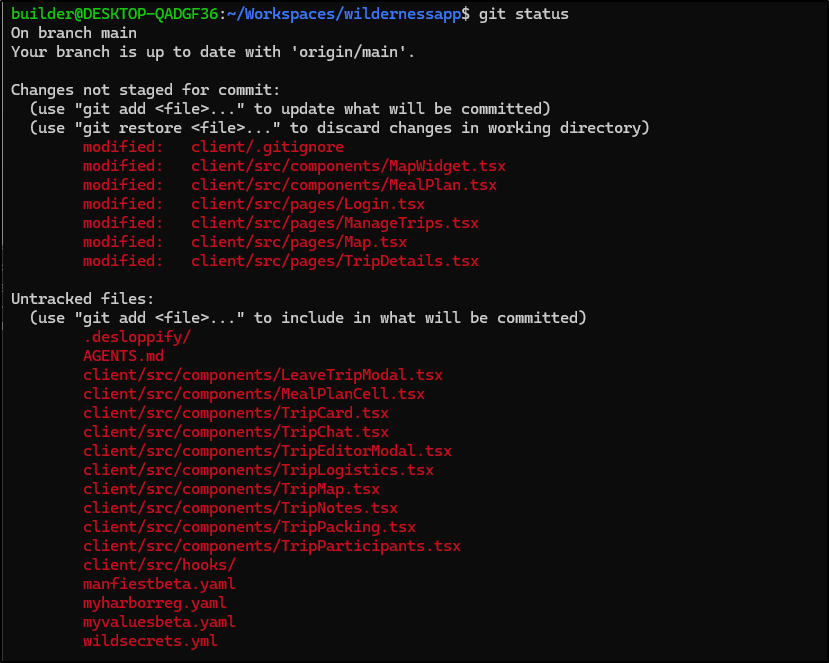Click the TripDetails.tsx file path

click(335, 261)
